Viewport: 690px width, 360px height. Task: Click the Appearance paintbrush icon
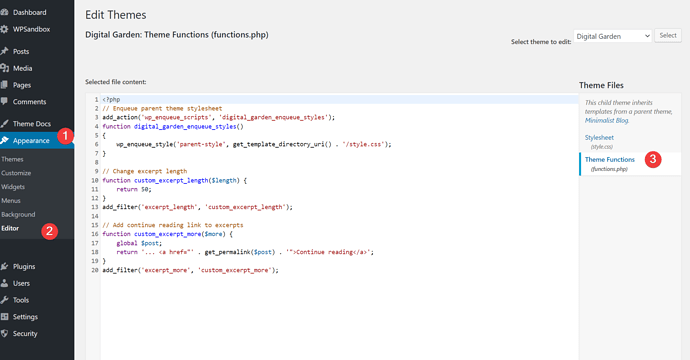coord(4,140)
